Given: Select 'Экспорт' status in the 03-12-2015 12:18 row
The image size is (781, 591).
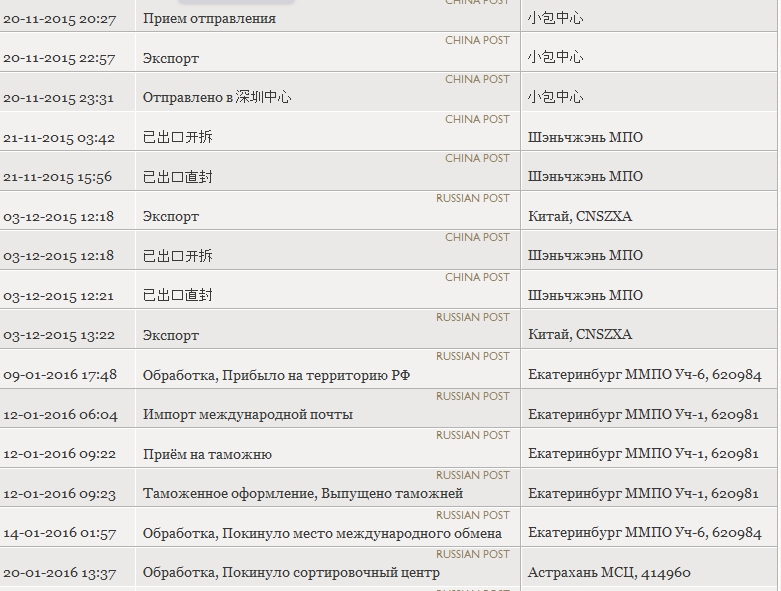Looking at the screenshot, I should click(x=171, y=217).
